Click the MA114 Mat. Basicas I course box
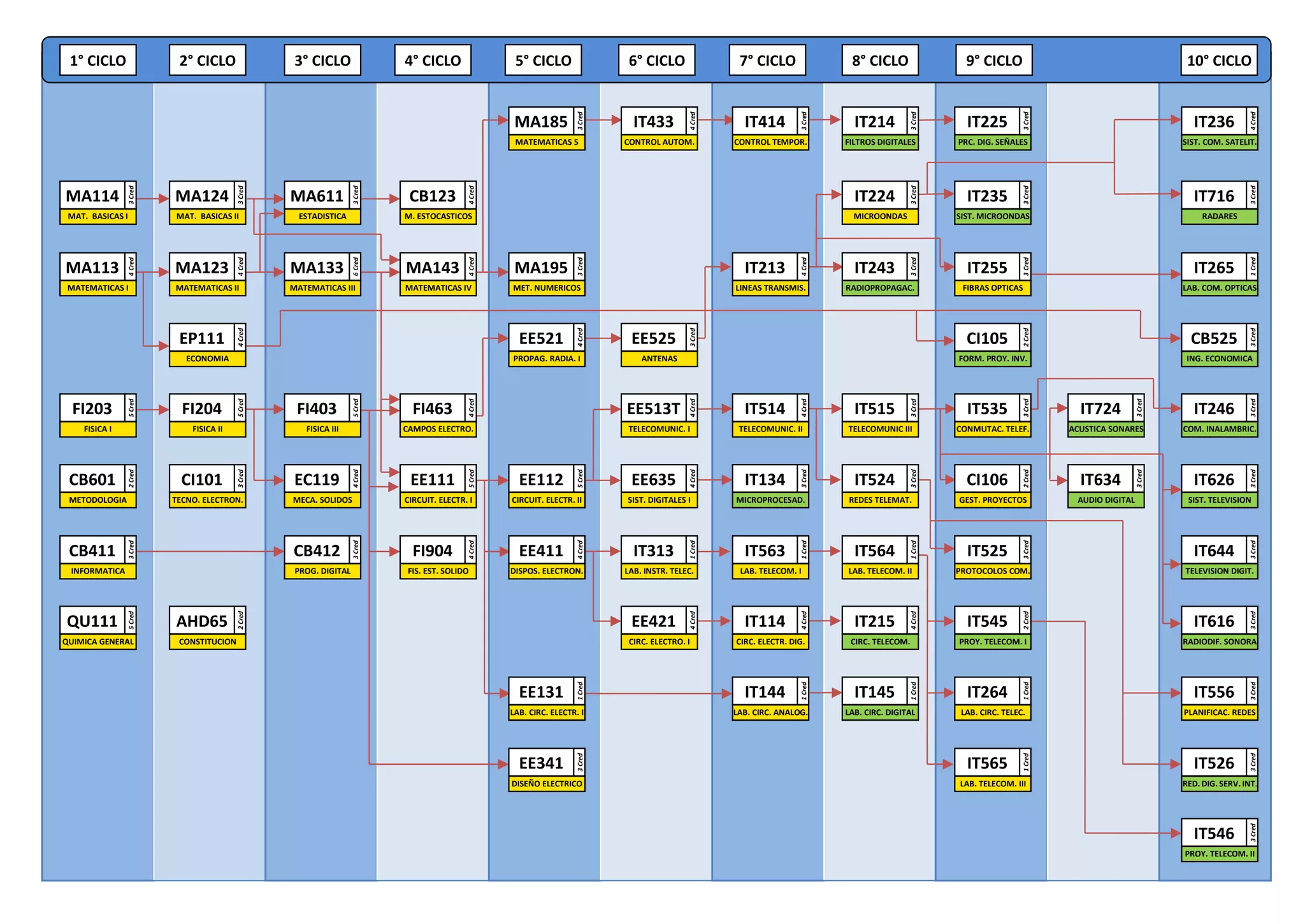1305x924 pixels. (97, 203)
